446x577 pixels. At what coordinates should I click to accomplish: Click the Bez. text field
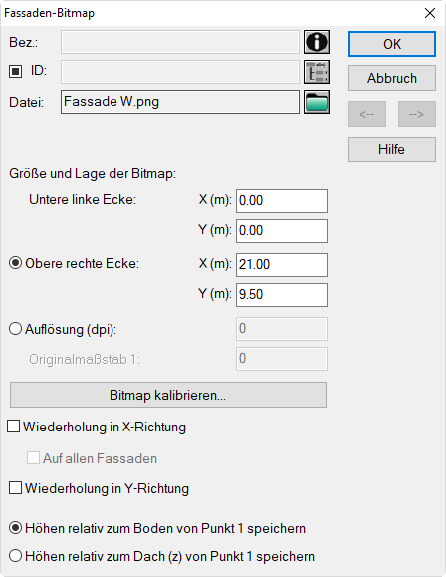pyautogui.click(x=180, y=42)
